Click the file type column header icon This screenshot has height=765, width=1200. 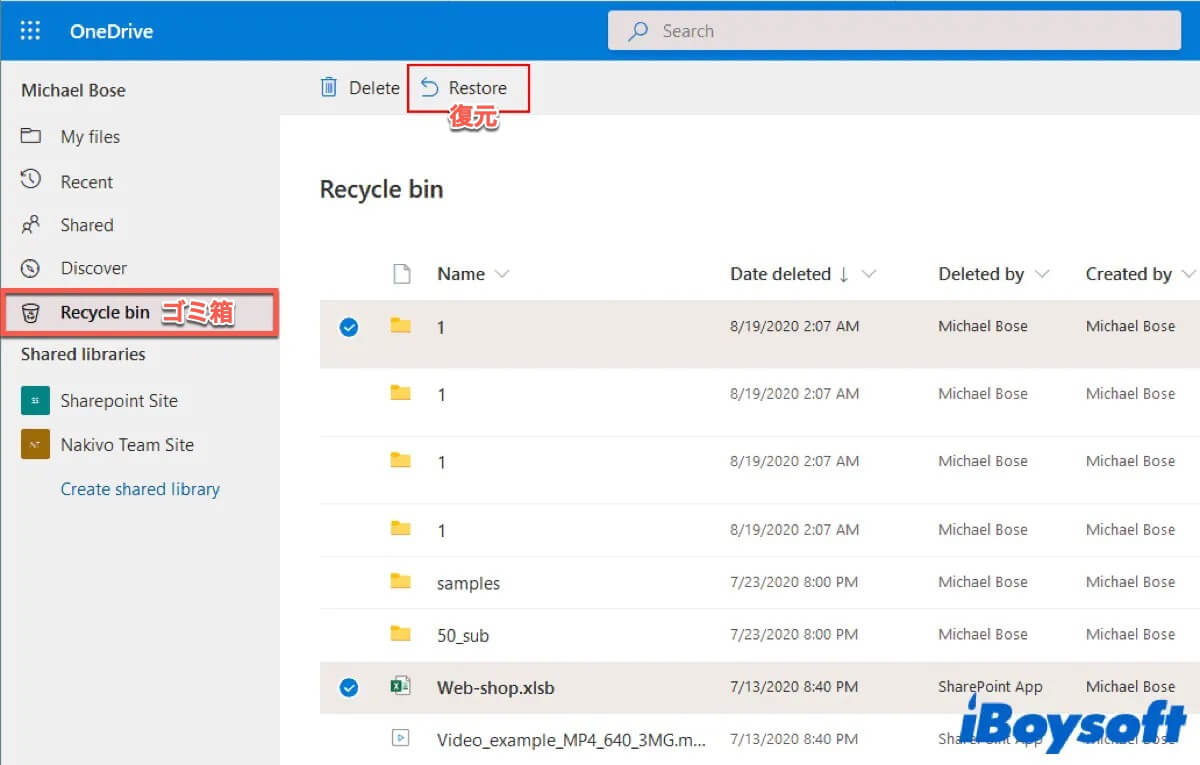(401, 274)
